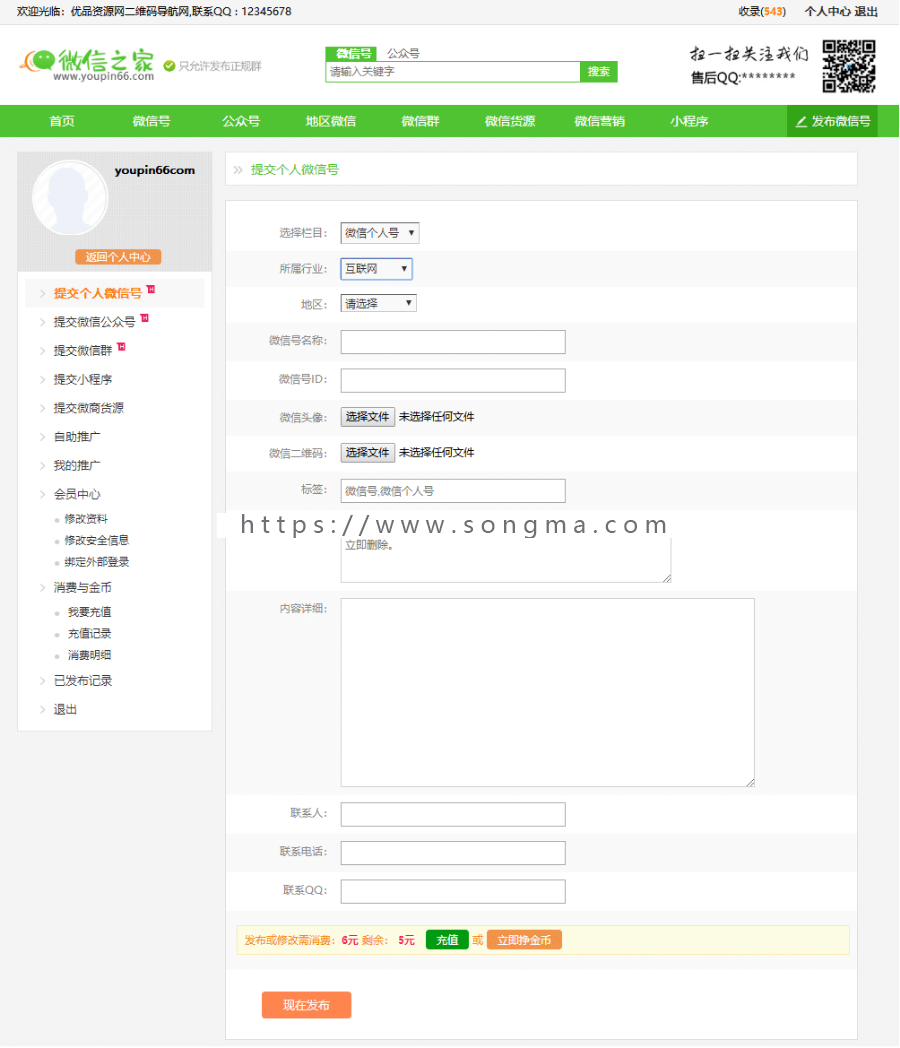Viewport: 900px width, 1048px height.
Task: Click 选择文件 for 微信头像
Action: pyautogui.click(x=367, y=416)
